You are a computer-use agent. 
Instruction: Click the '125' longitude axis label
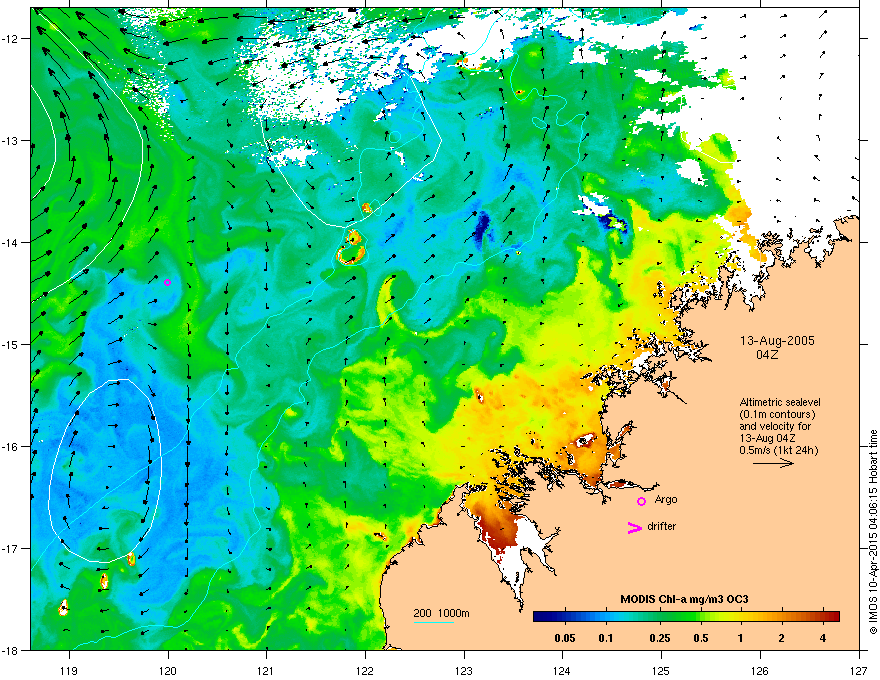click(661, 670)
